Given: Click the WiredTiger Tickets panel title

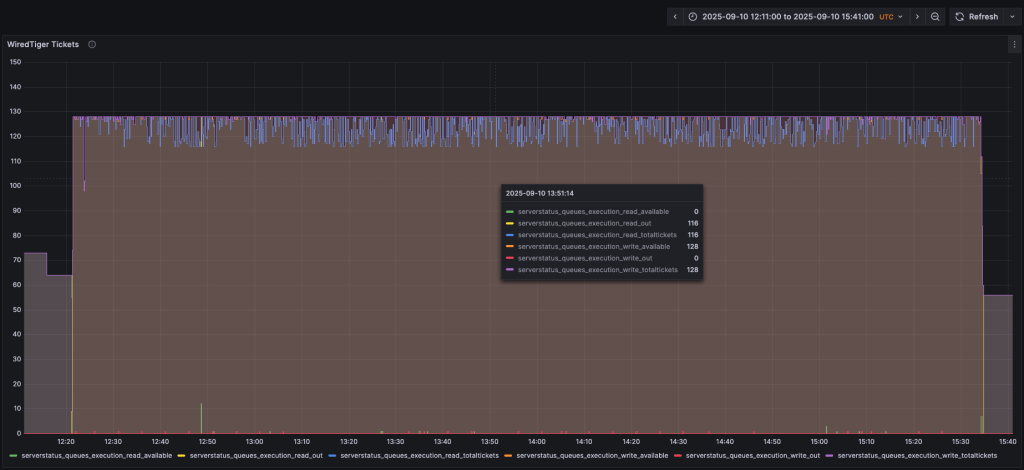Looking at the screenshot, I should (43, 45).
